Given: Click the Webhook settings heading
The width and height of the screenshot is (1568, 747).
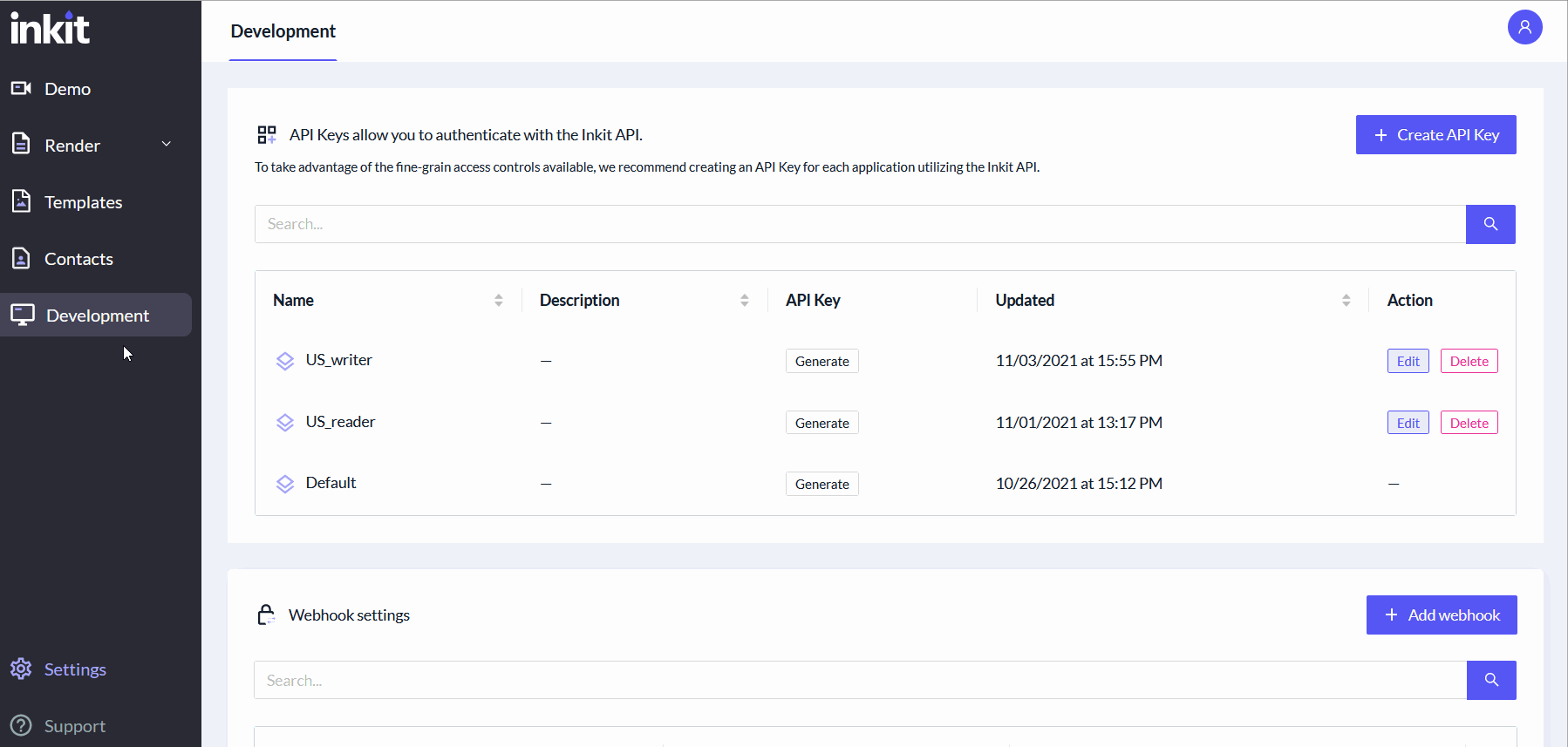Looking at the screenshot, I should (349, 615).
